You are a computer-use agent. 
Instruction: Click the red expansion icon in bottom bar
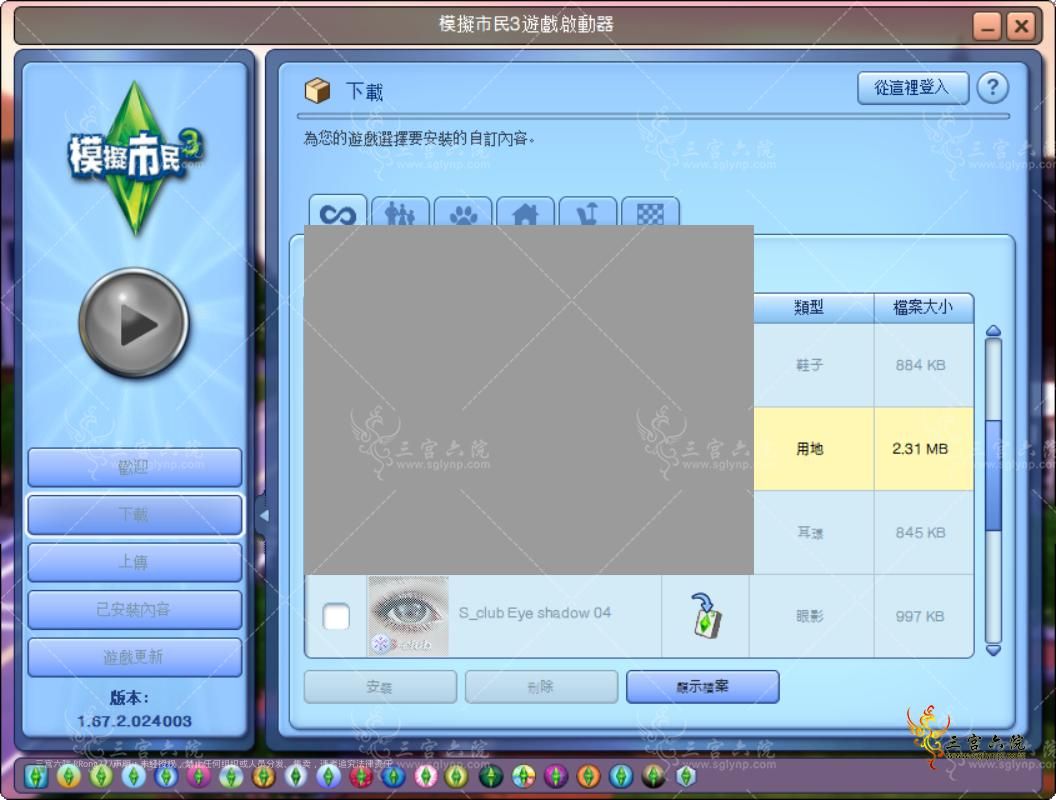pyautogui.click(x=362, y=777)
